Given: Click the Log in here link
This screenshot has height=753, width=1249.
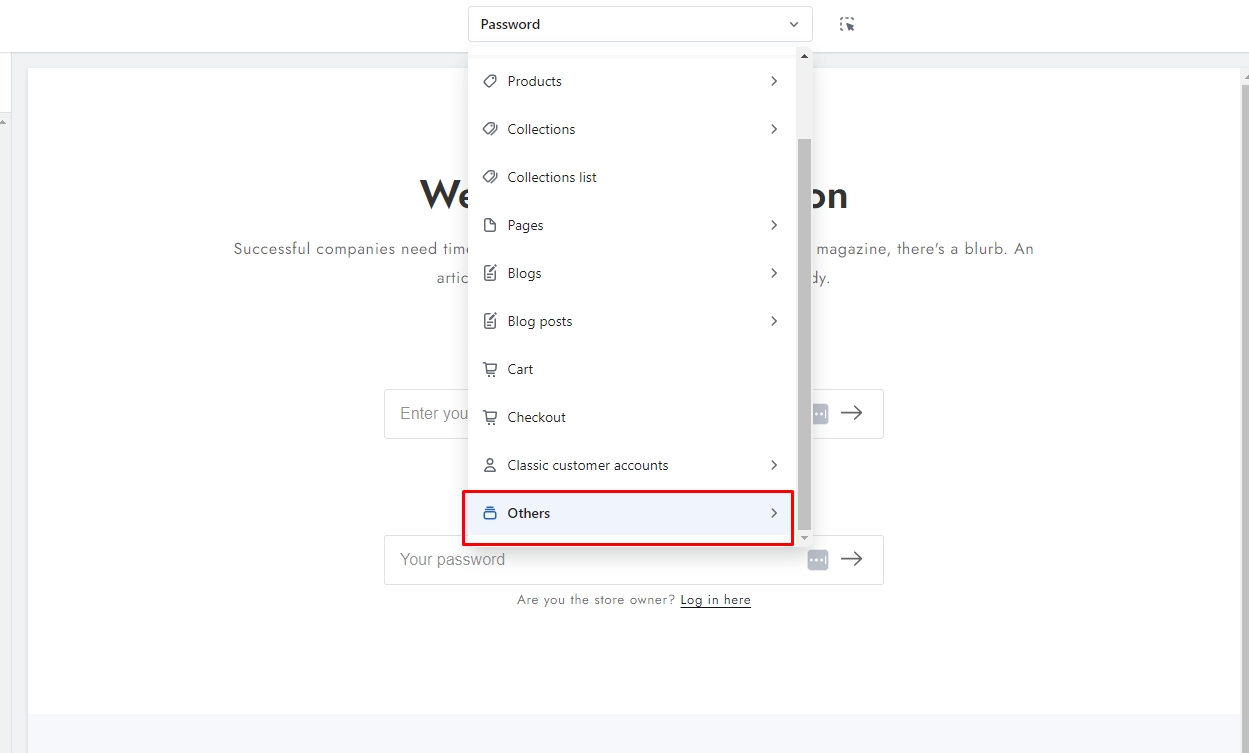Looking at the screenshot, I should point(715,600).
